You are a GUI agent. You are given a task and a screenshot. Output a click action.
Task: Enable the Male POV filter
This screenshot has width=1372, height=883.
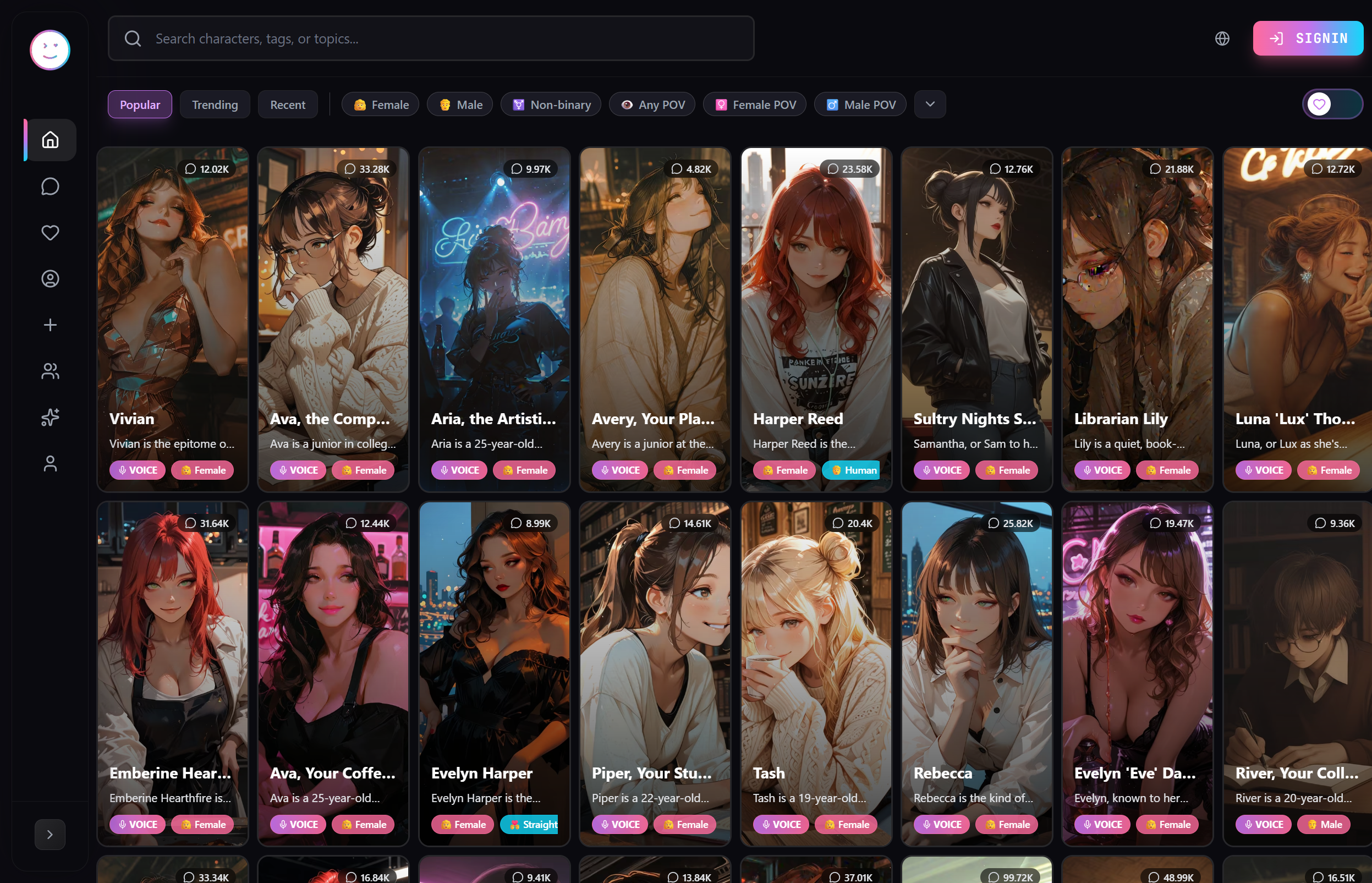click(x=860, y=105)
